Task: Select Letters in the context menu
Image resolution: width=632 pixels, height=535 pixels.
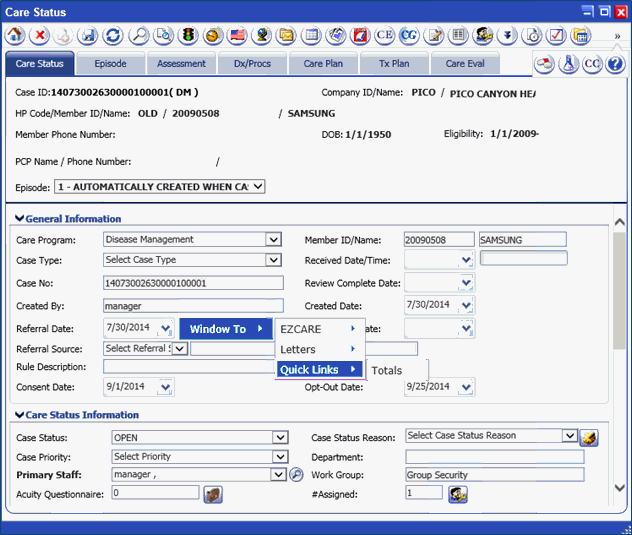Action: point(298,349)
